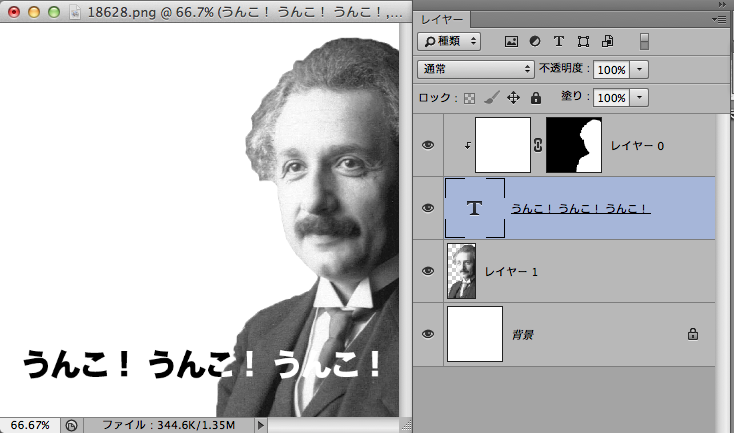The width and height of the screenshot is (734, 433).
Task: Open status bar info arrow menu
Action: point(261,425)
